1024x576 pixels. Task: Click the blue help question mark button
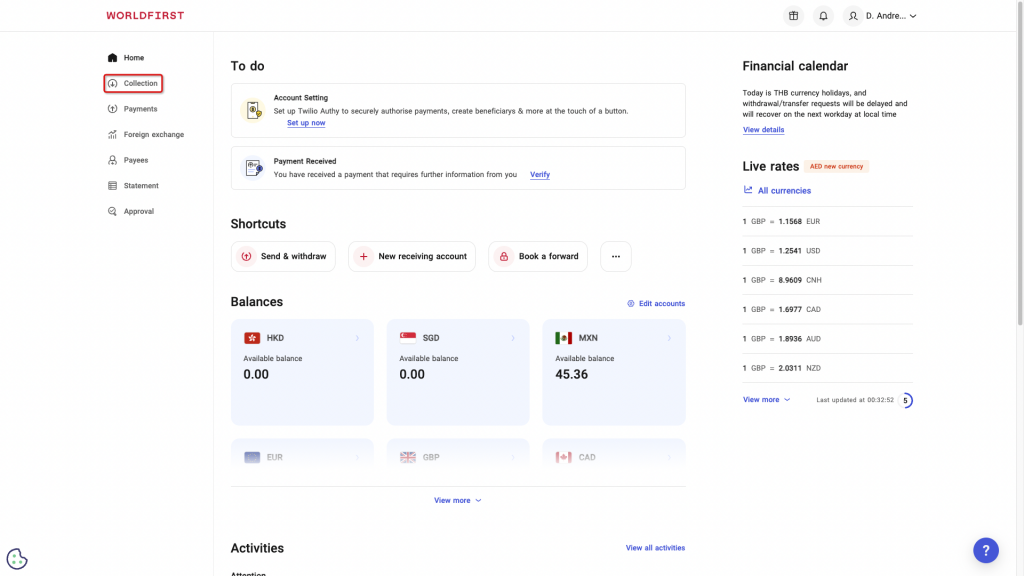(x=985, y=550)
